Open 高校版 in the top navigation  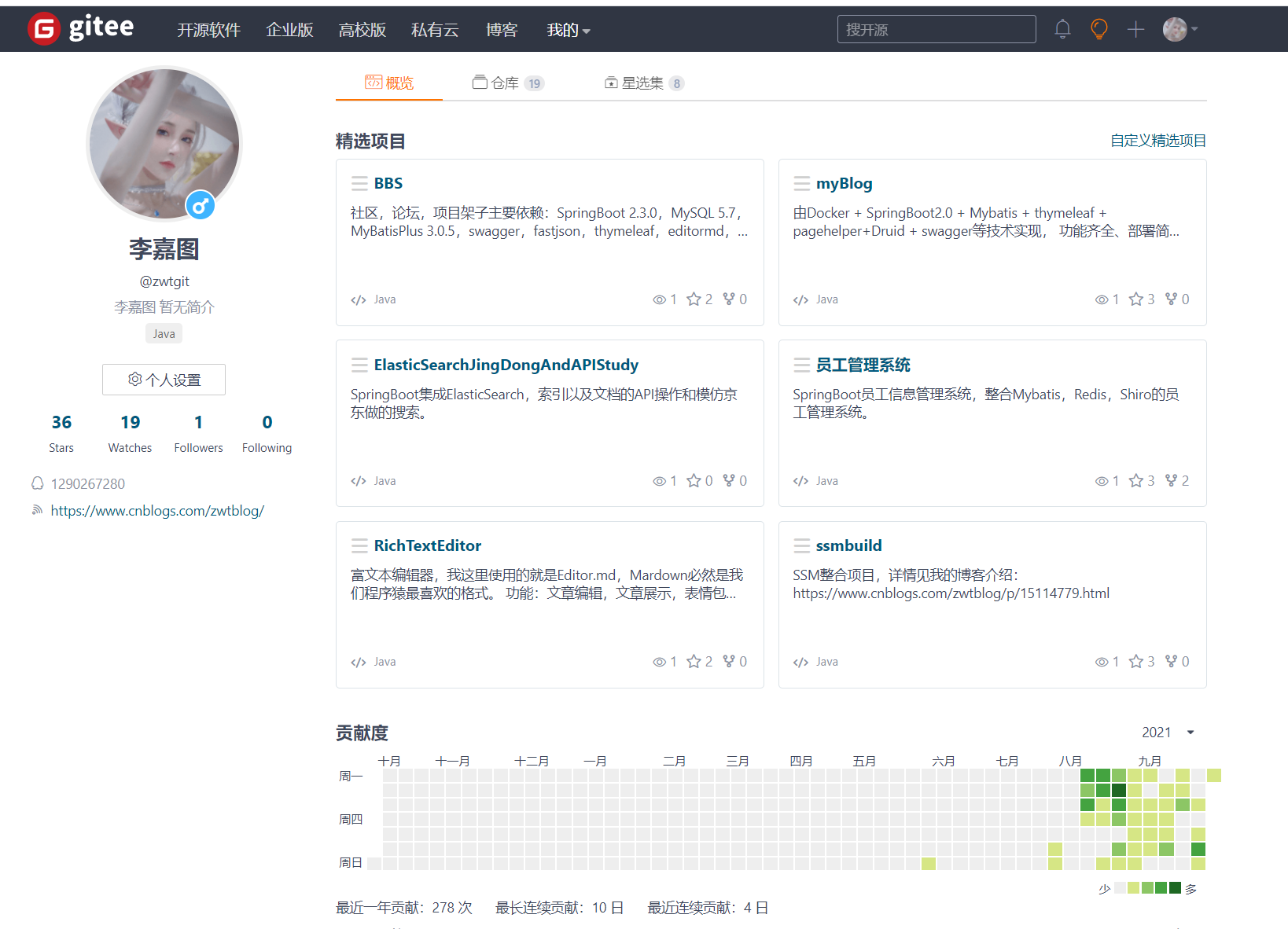point(362,30)
